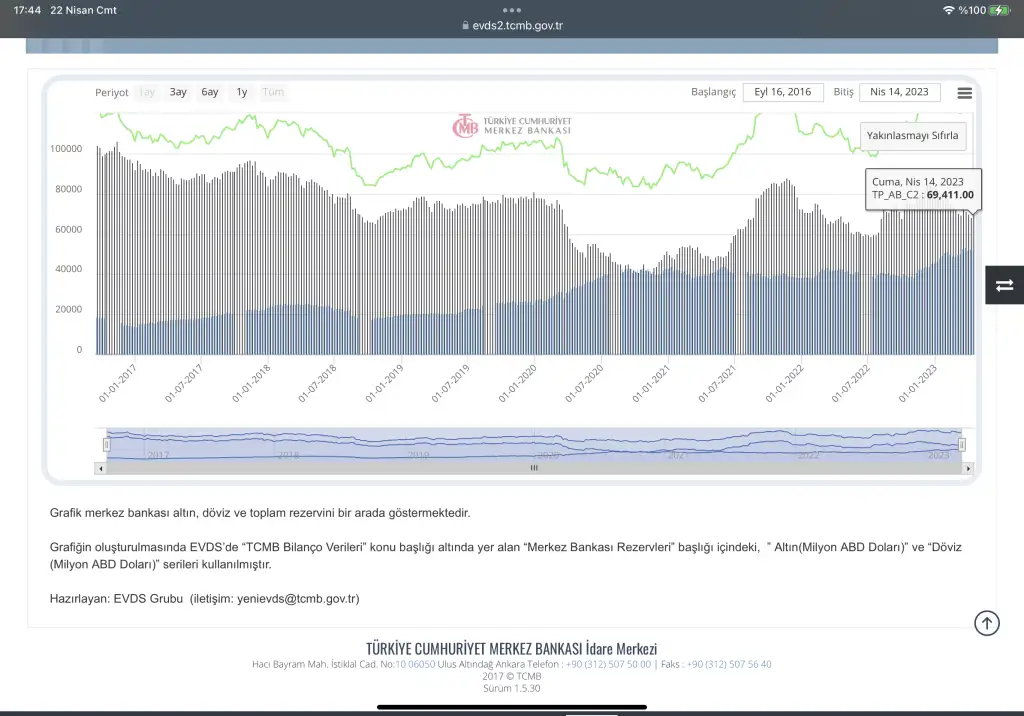Click the y-axis value 20000
The image size is (1024, 716).
[x=69, y=310]
